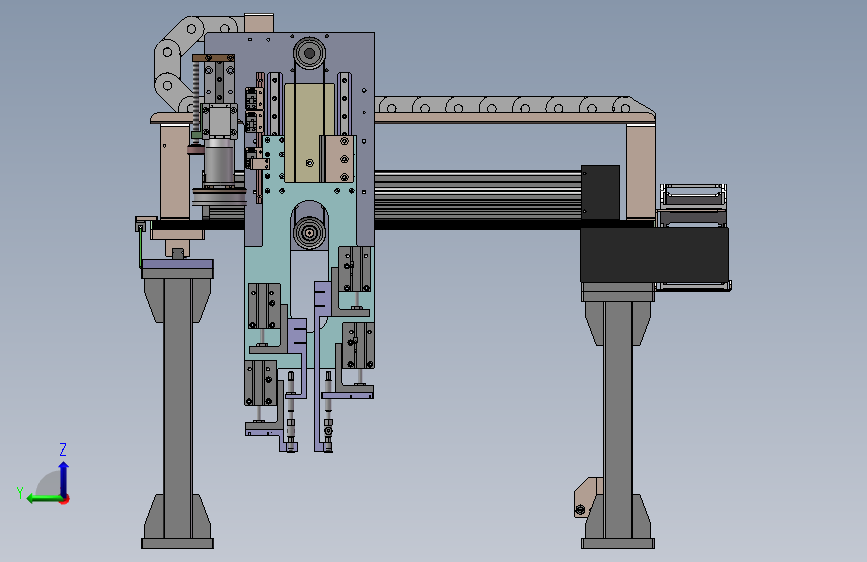Select the purple plate atop the left column
Viewport: 867px width, 562px height.
(x=177, y=264)
